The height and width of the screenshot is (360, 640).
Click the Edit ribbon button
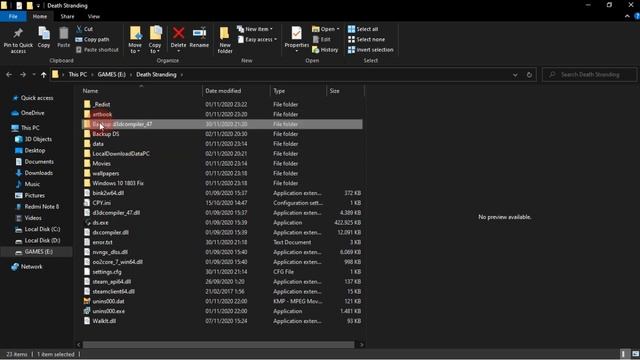click(x=322, y=40)
